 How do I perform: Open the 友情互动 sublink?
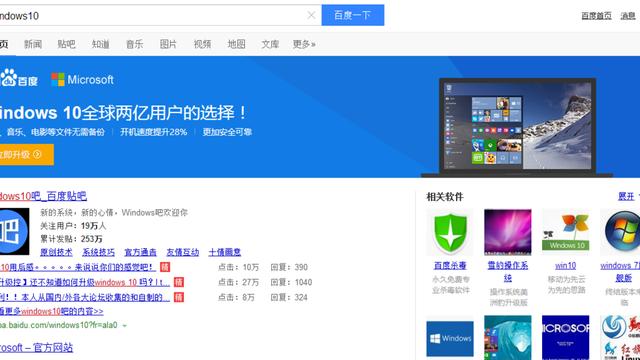coord(182,252)
